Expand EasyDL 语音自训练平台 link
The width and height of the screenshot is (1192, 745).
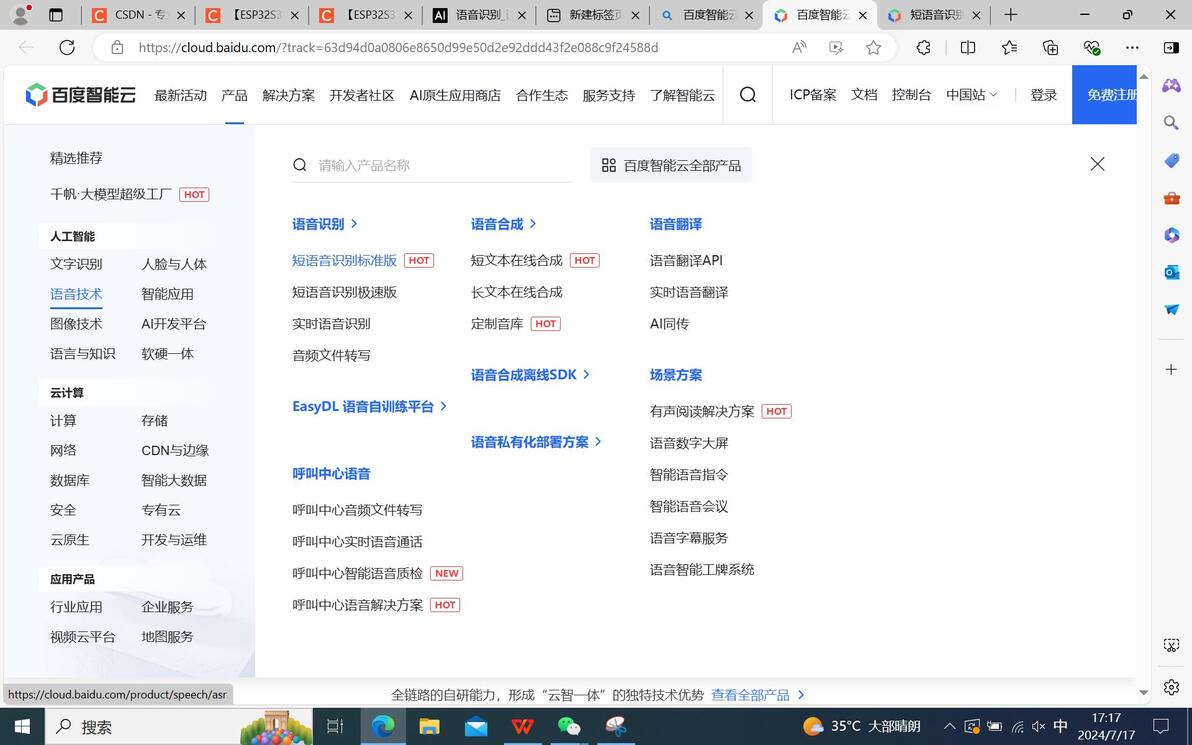click(369, 407)
